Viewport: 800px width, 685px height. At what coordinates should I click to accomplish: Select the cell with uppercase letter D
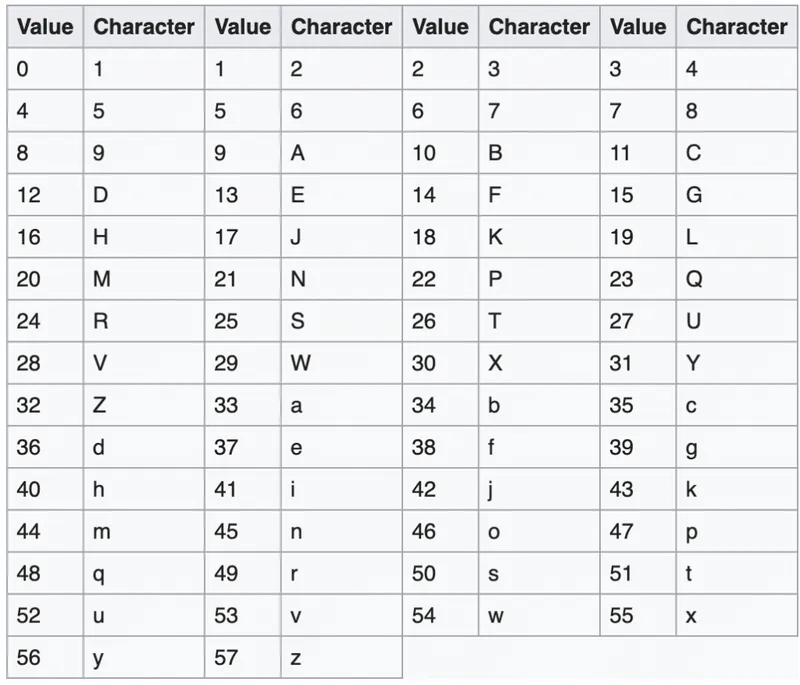[x=144, y=195]
